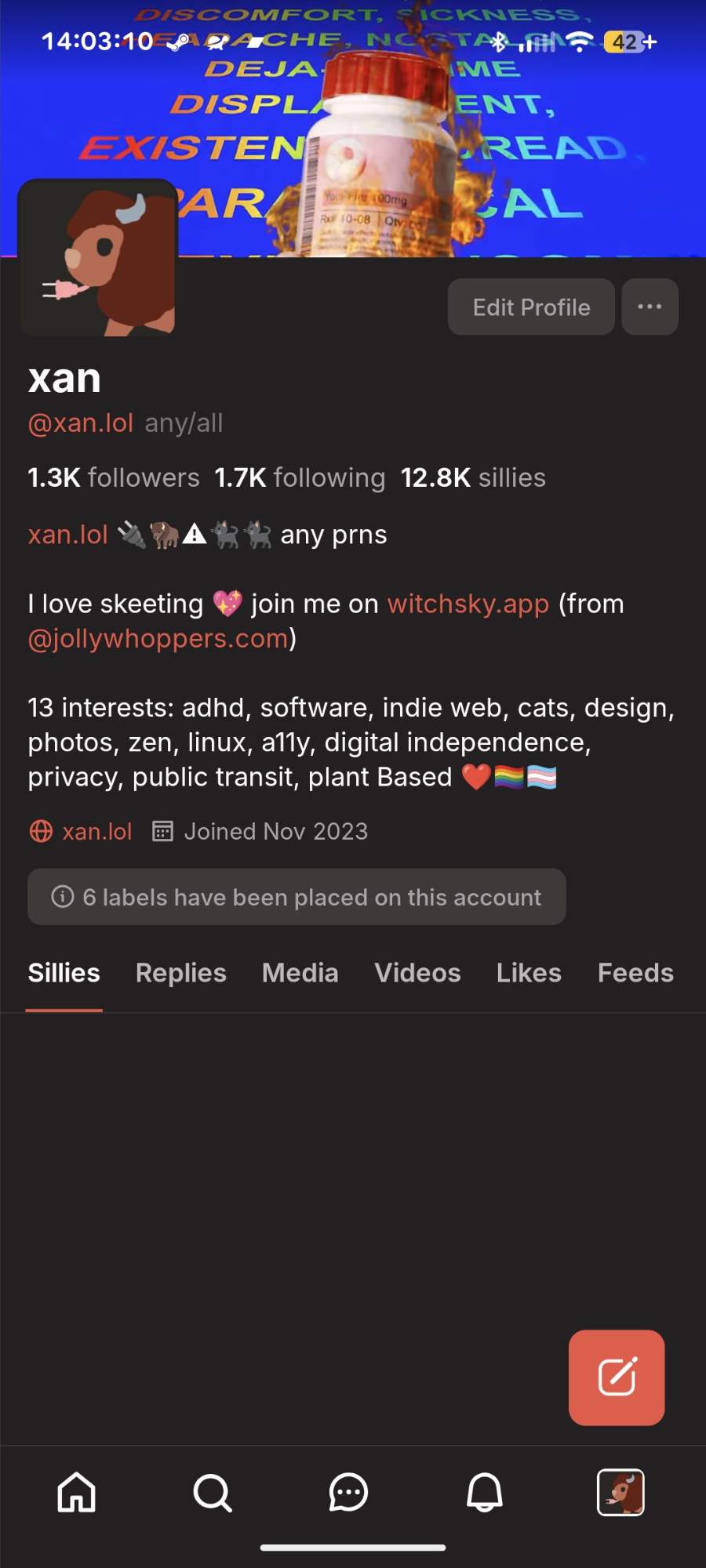Select the Likes tab
Image resolution: width=706 pixels, height=1568 pixels.
pyautogui.click(x=529, y=973)
